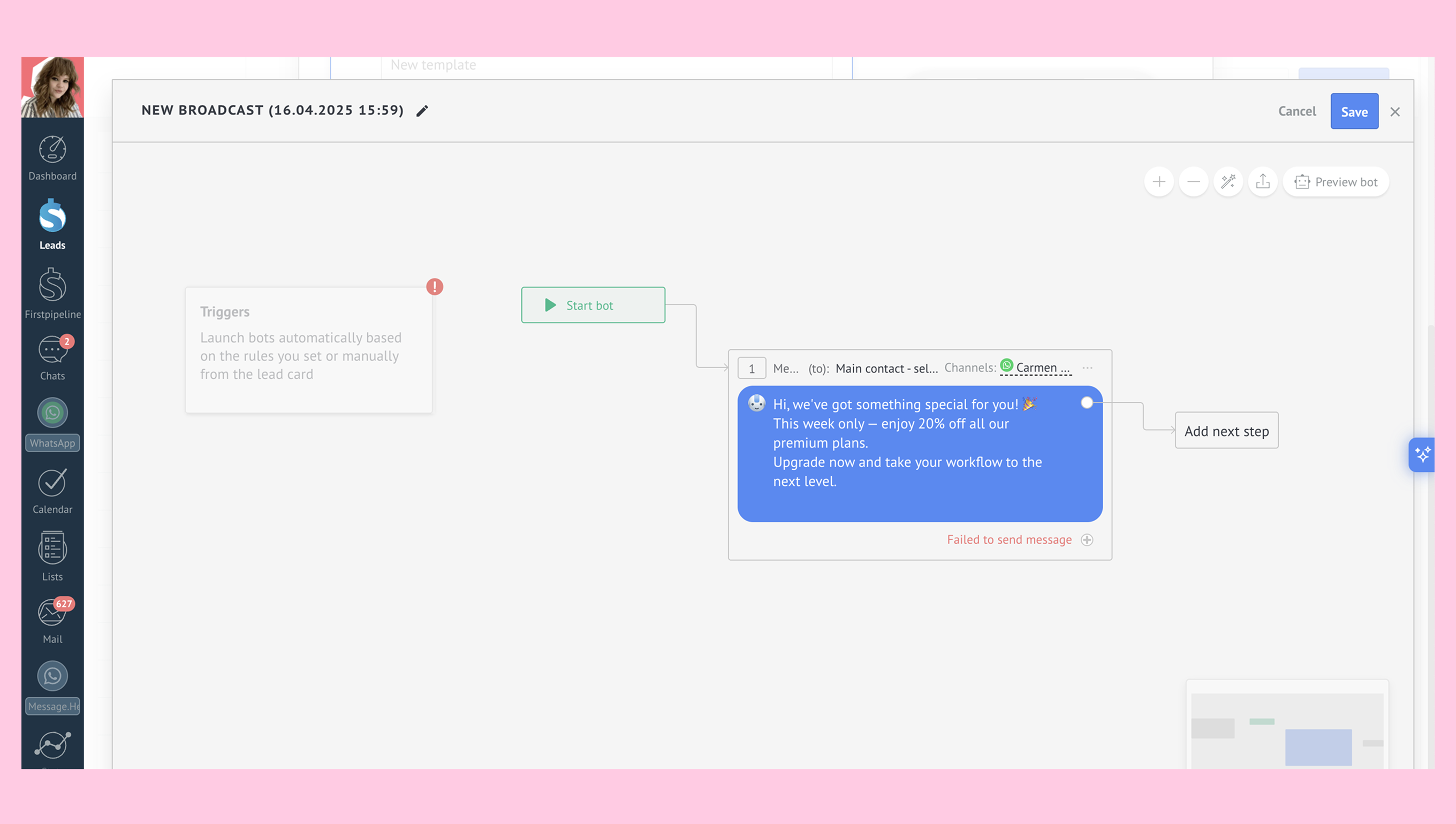Image resolution: width=1456 pixels, height=824 pixels.
Task: Open the Mail section with 627 badge
Action: pos(52,621)
